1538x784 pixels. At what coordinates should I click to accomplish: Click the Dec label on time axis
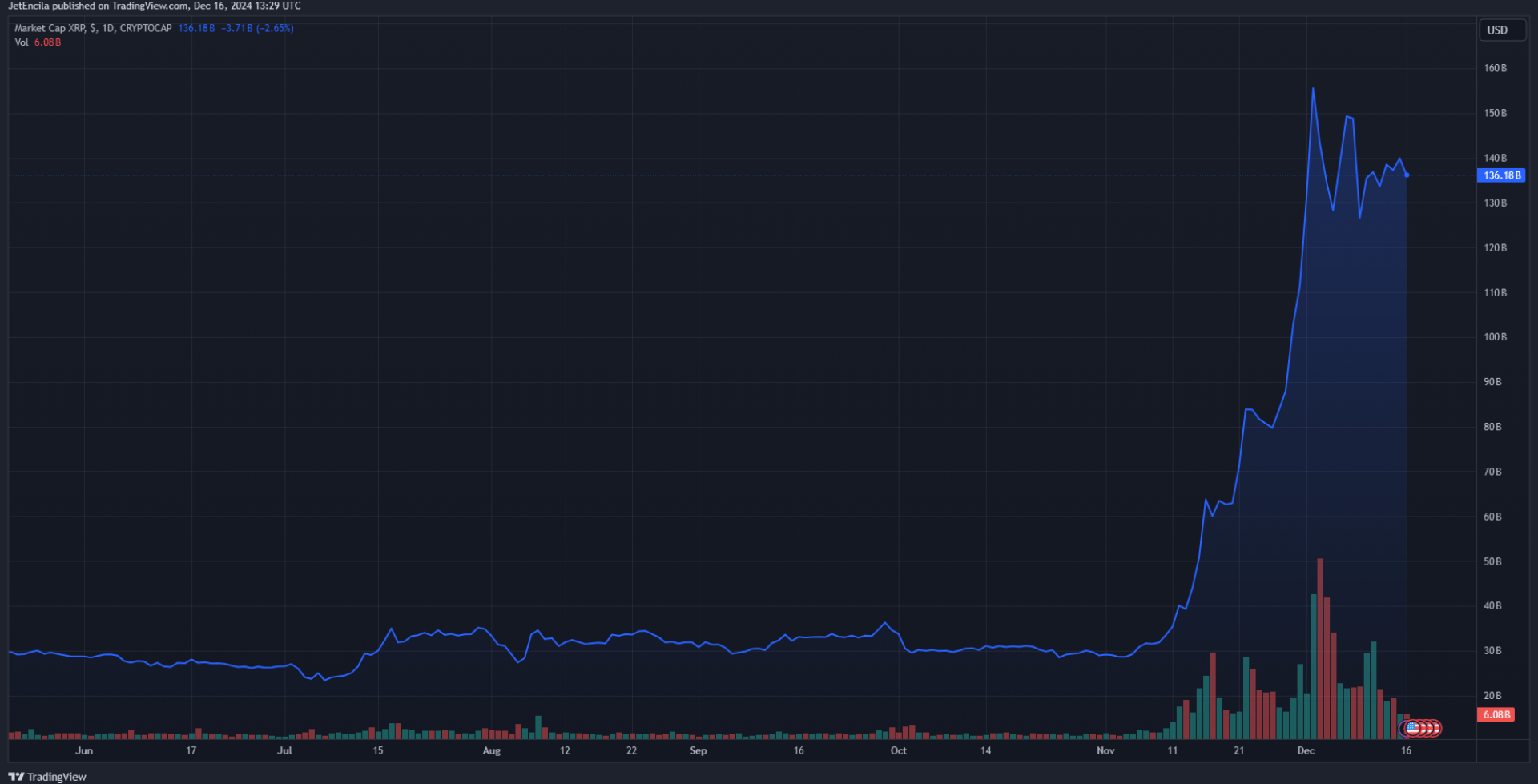[1306, 750]
